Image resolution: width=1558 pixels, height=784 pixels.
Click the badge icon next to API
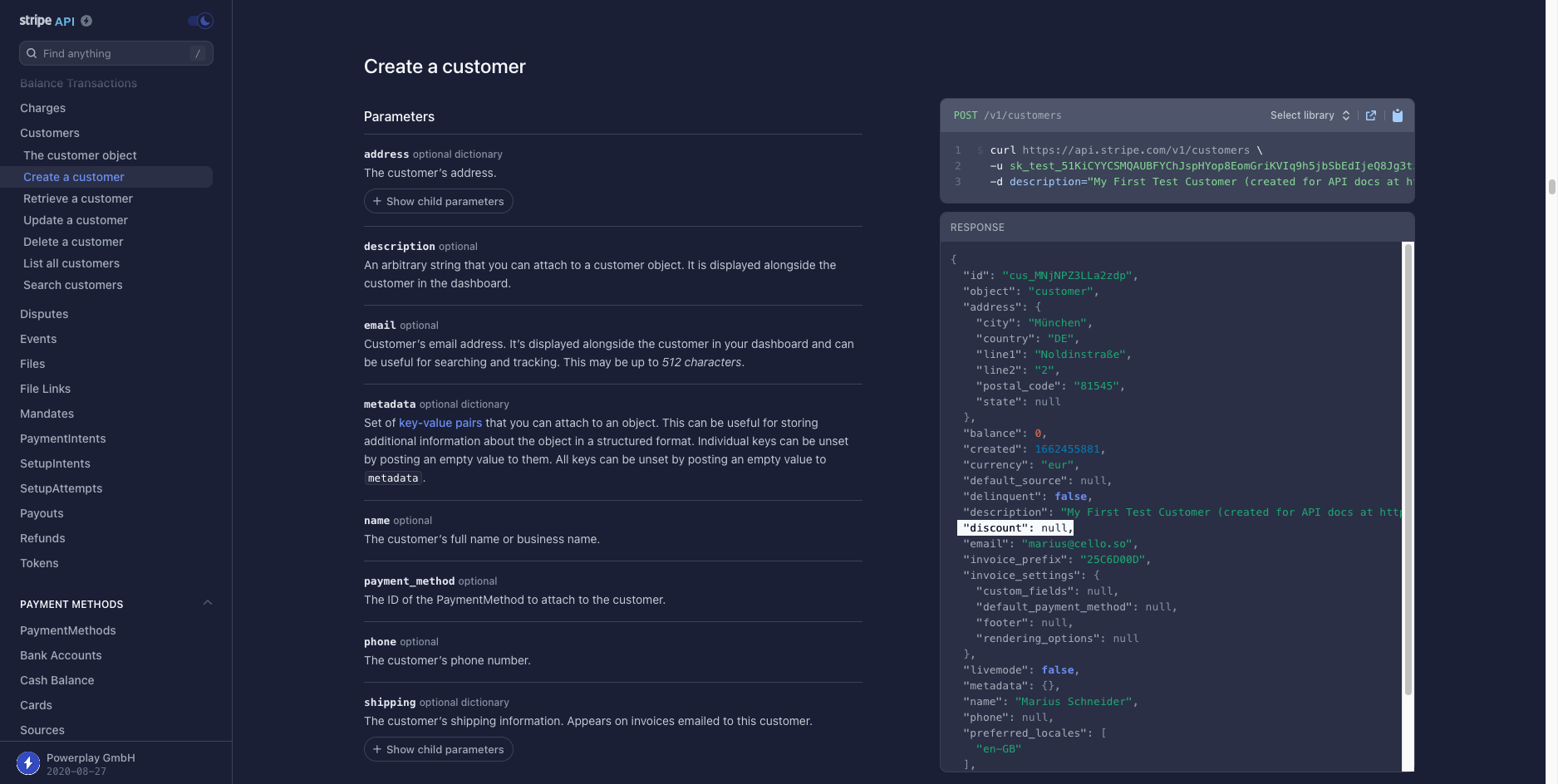86,21
